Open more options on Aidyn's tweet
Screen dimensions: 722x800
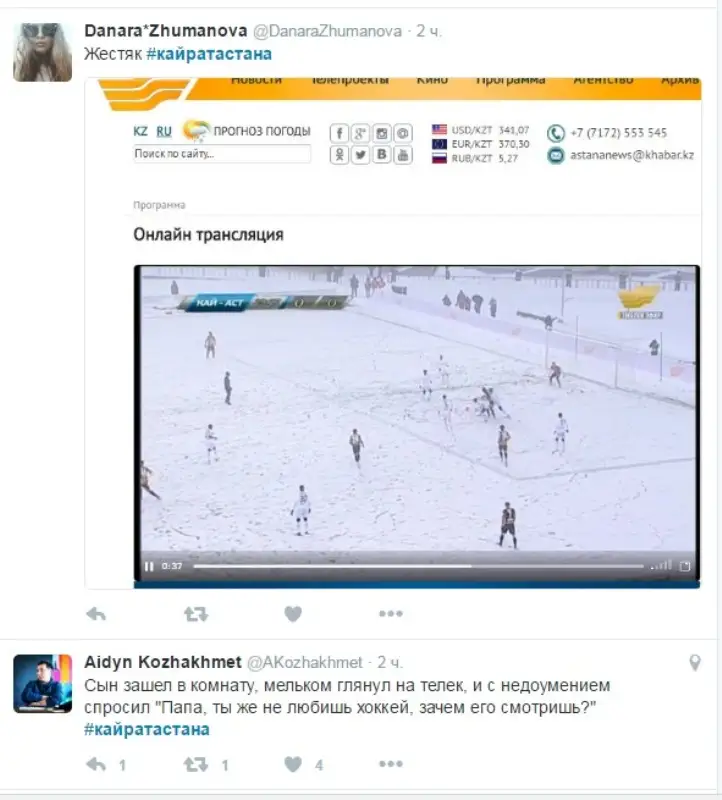pyautogui.click(x=391, y=764)
